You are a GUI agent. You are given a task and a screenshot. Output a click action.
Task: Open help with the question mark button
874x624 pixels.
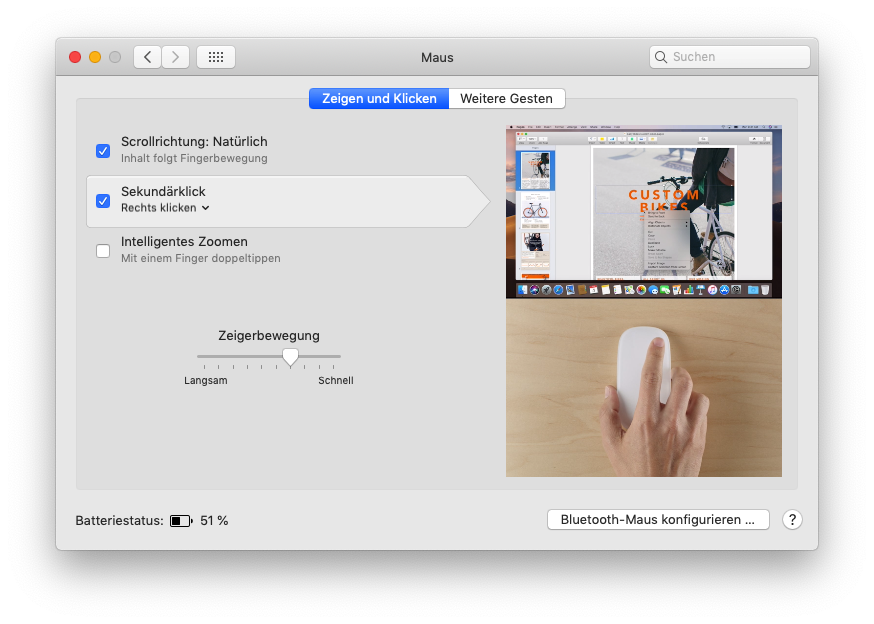pos(792,520)
